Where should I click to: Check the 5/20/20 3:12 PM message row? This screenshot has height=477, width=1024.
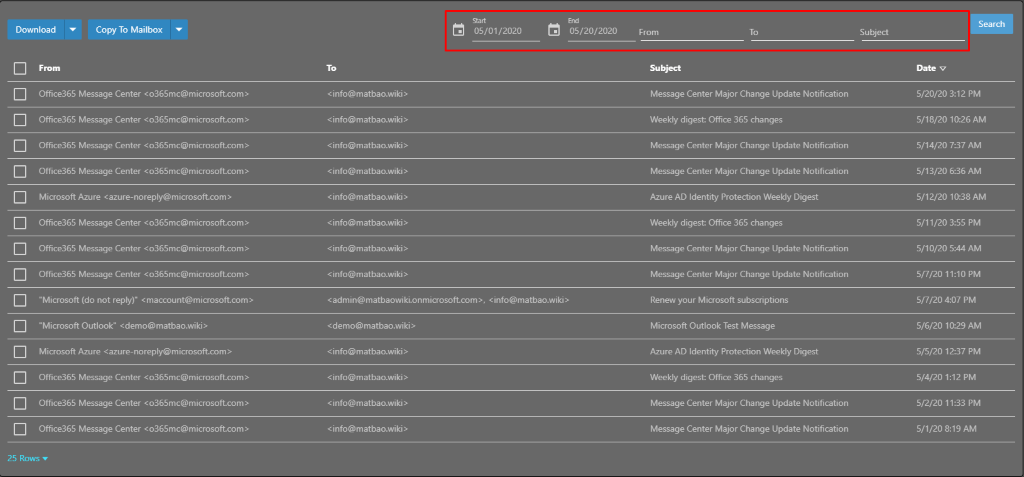20,94
